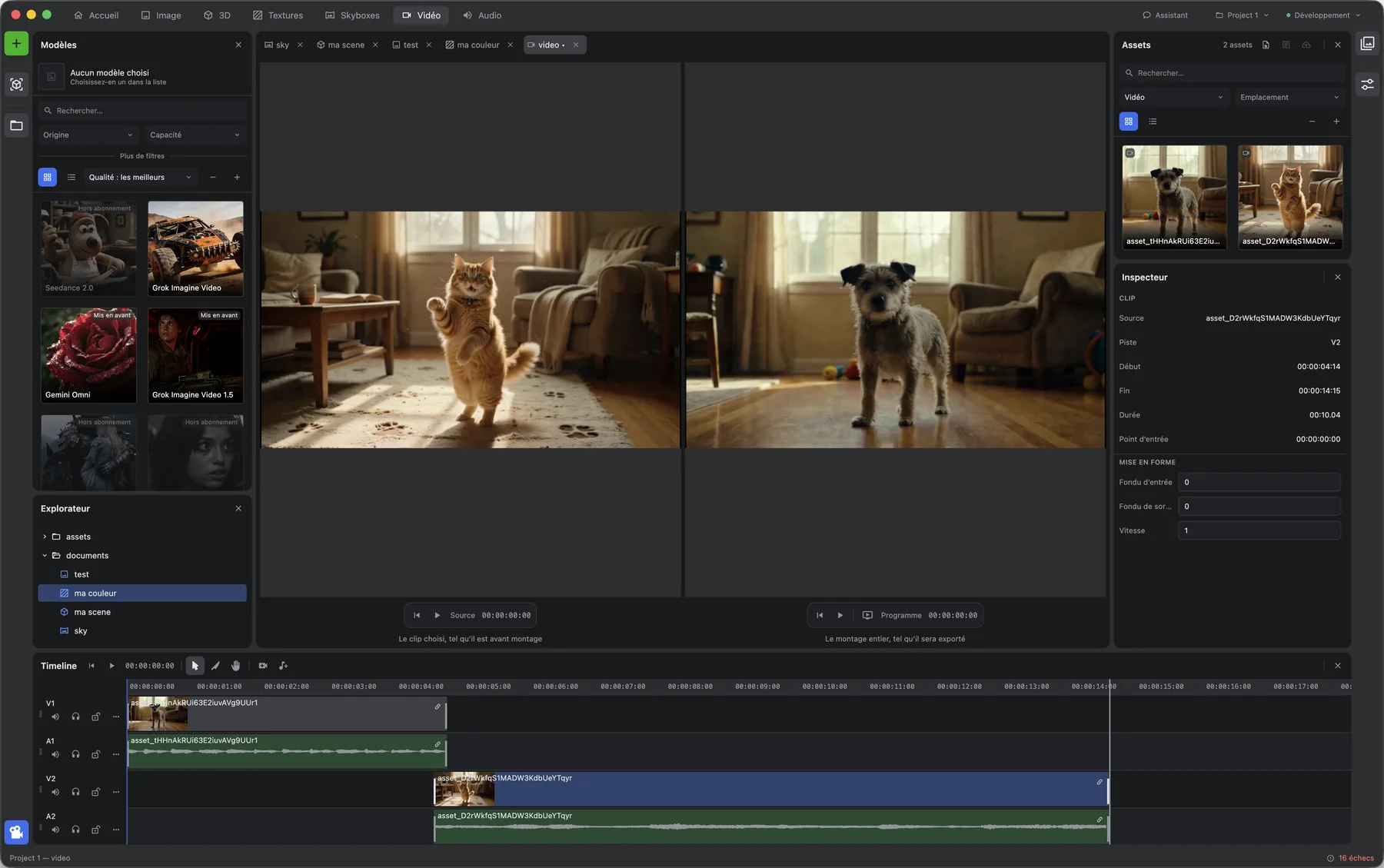Click the Vitesse speed input field

[x=1259, y=530]
